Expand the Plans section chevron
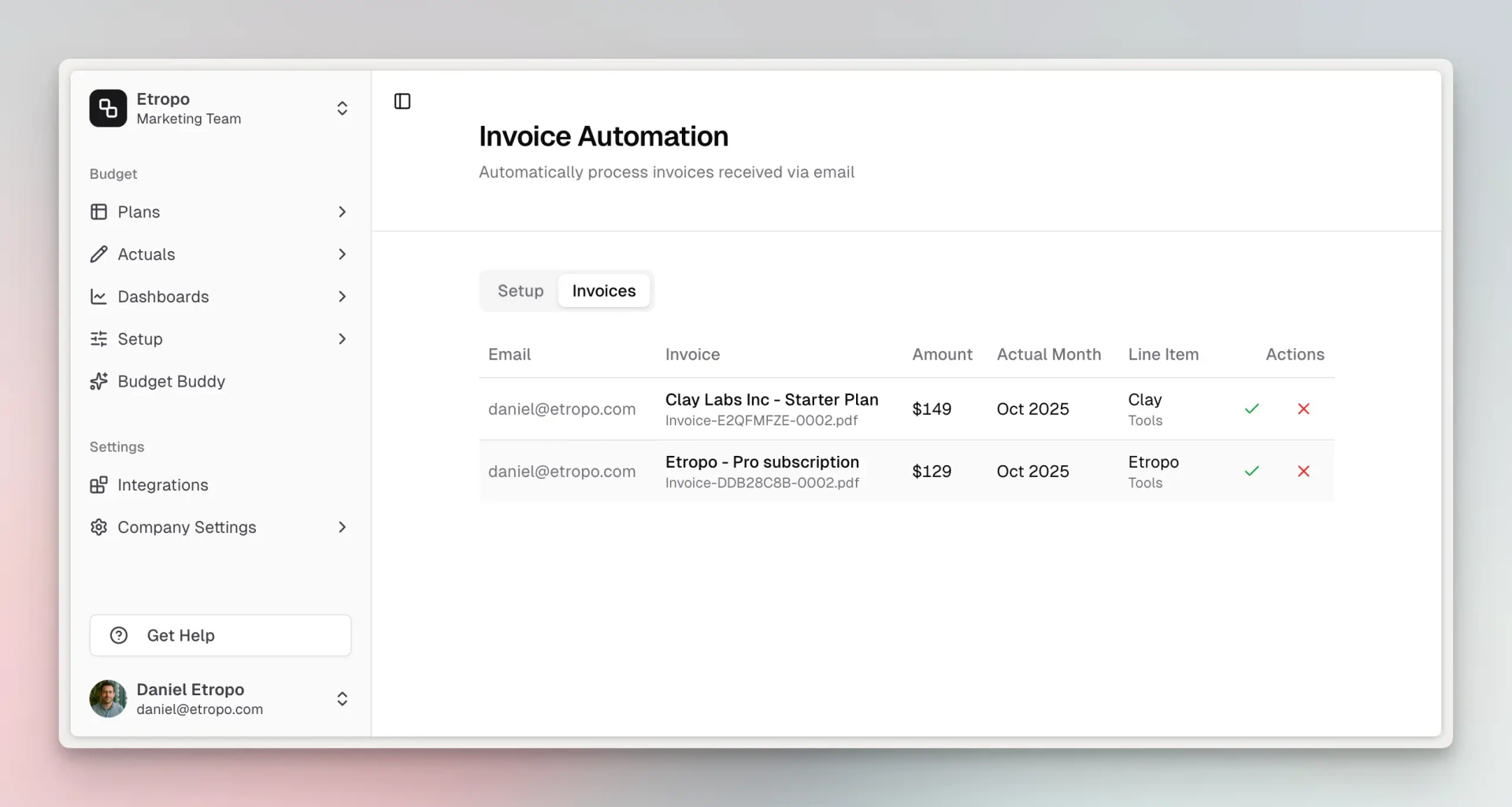The width and height of the screenshot is (1512, 807). [342, 212]
